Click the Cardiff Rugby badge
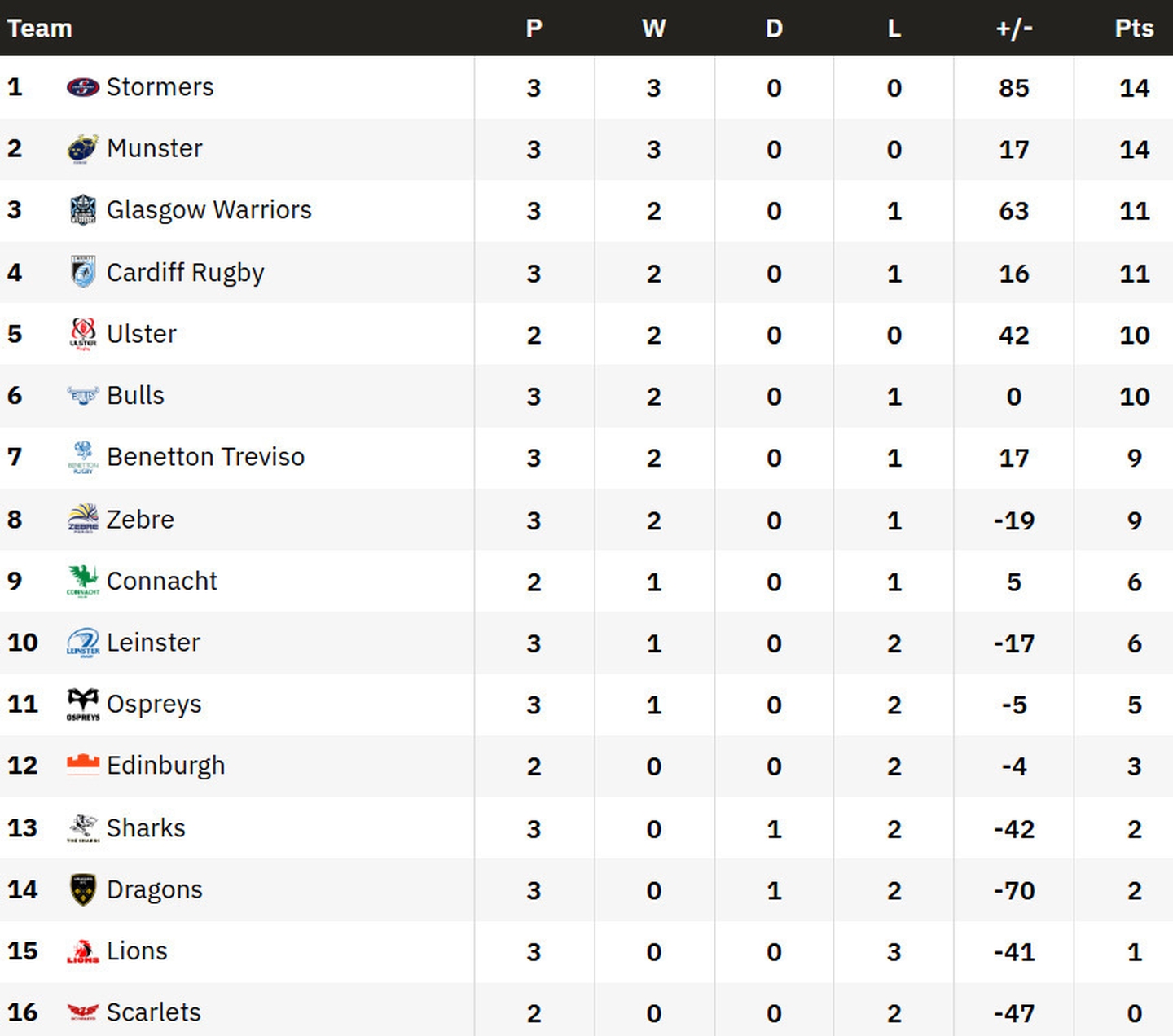 [82, 272]
